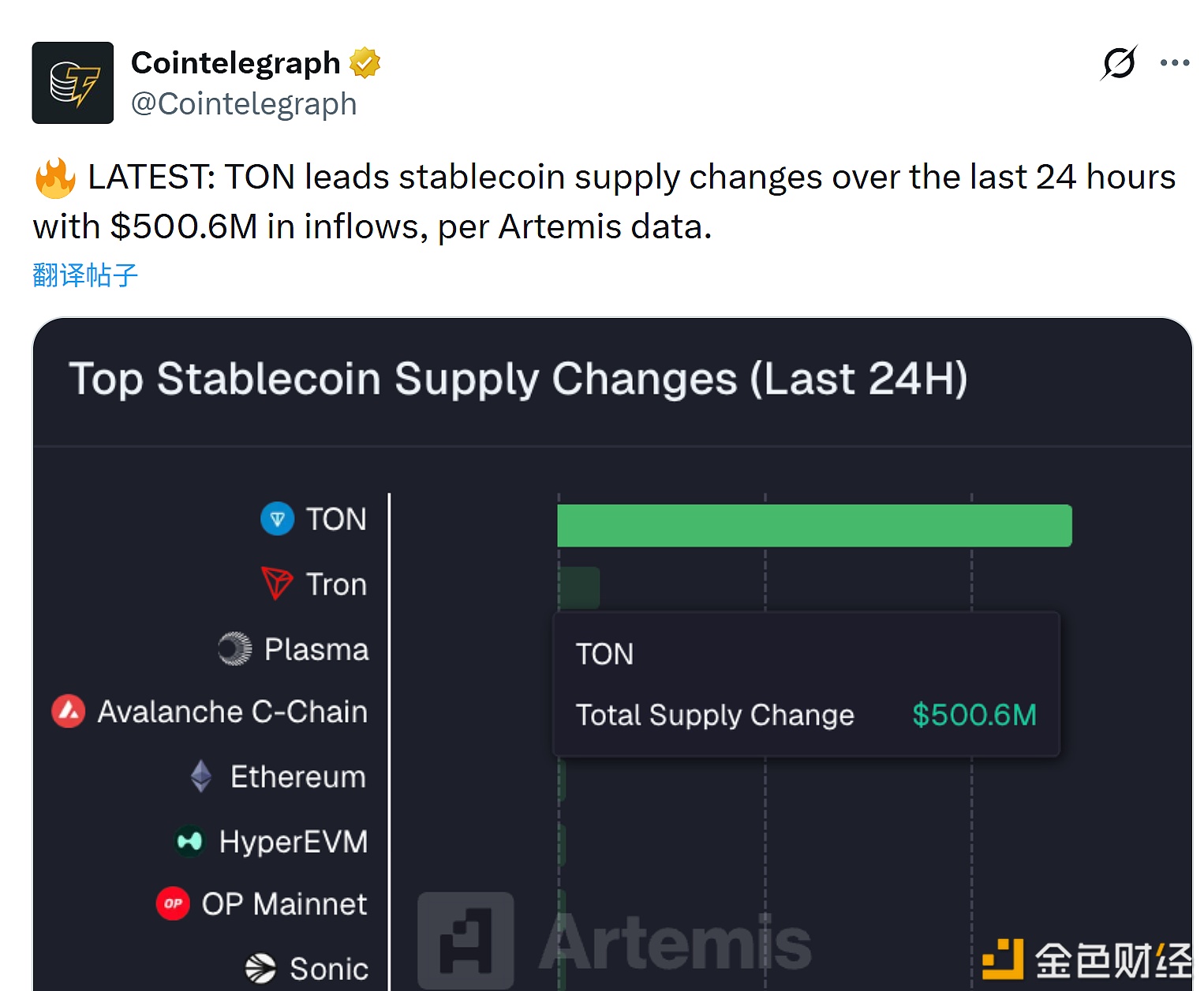Click the @Cointelegraph handle

[x=244, y=104]
